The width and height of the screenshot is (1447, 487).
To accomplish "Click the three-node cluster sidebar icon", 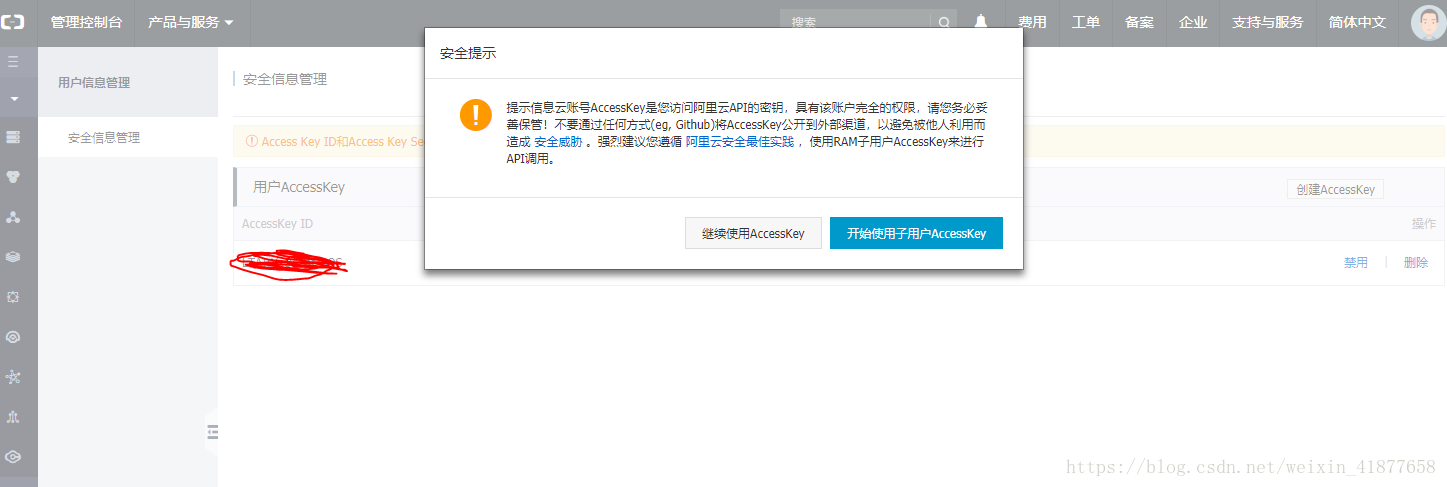I will tap(13, 217).
